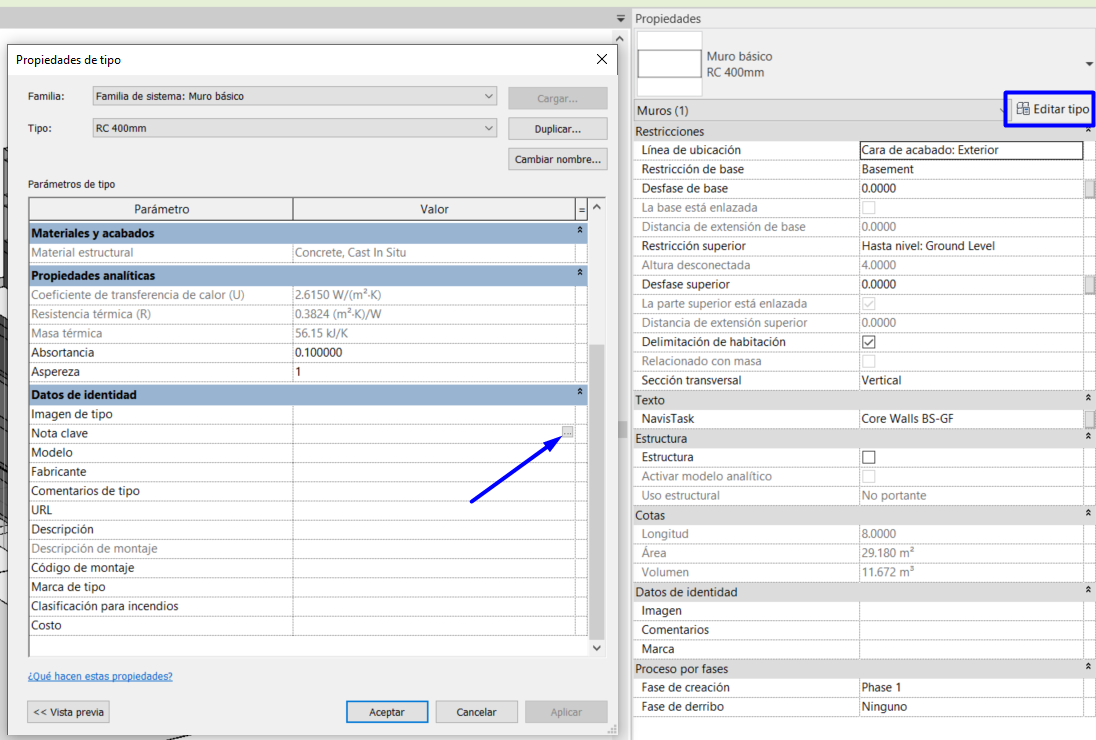The height and width of the screenshot is (740, 1096).
Task: Click the Desfase de base value field
Action: point(971,188)
